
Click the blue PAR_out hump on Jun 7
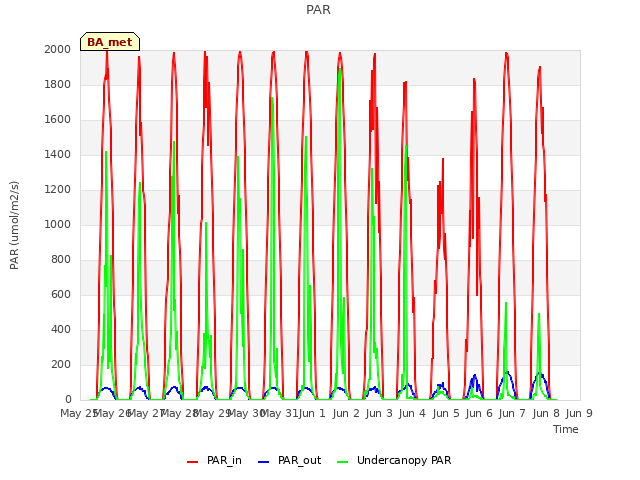tap(507, 372)
